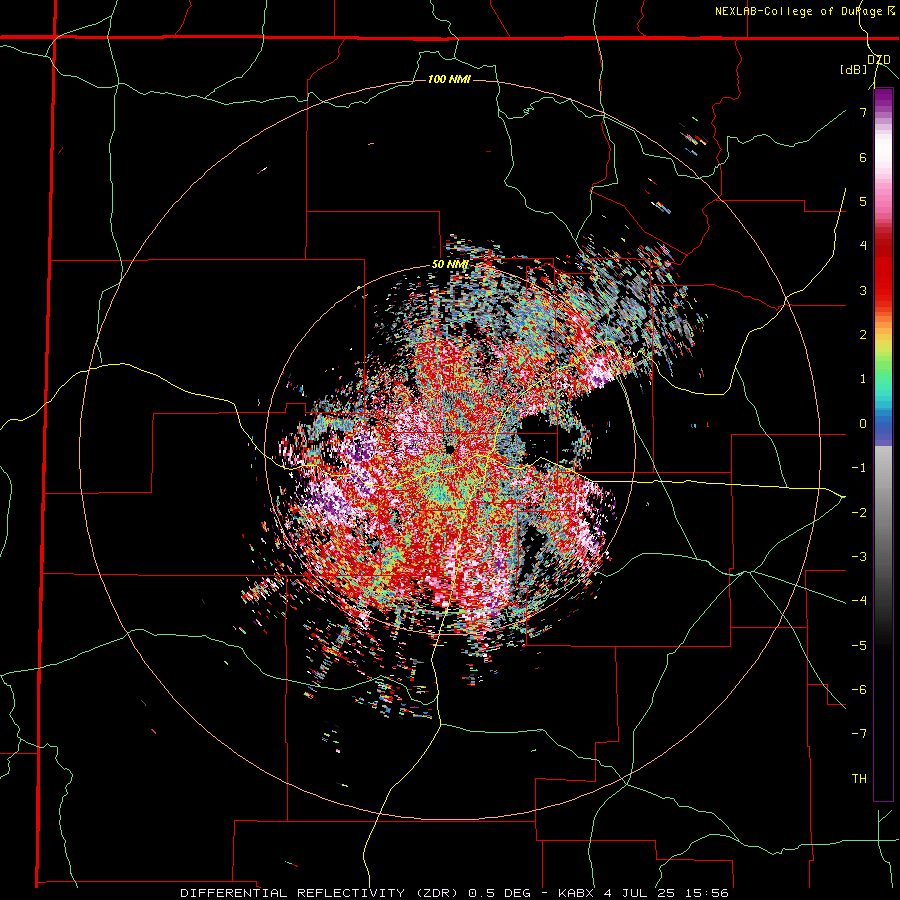Click the -7 value on the scale

859,734
